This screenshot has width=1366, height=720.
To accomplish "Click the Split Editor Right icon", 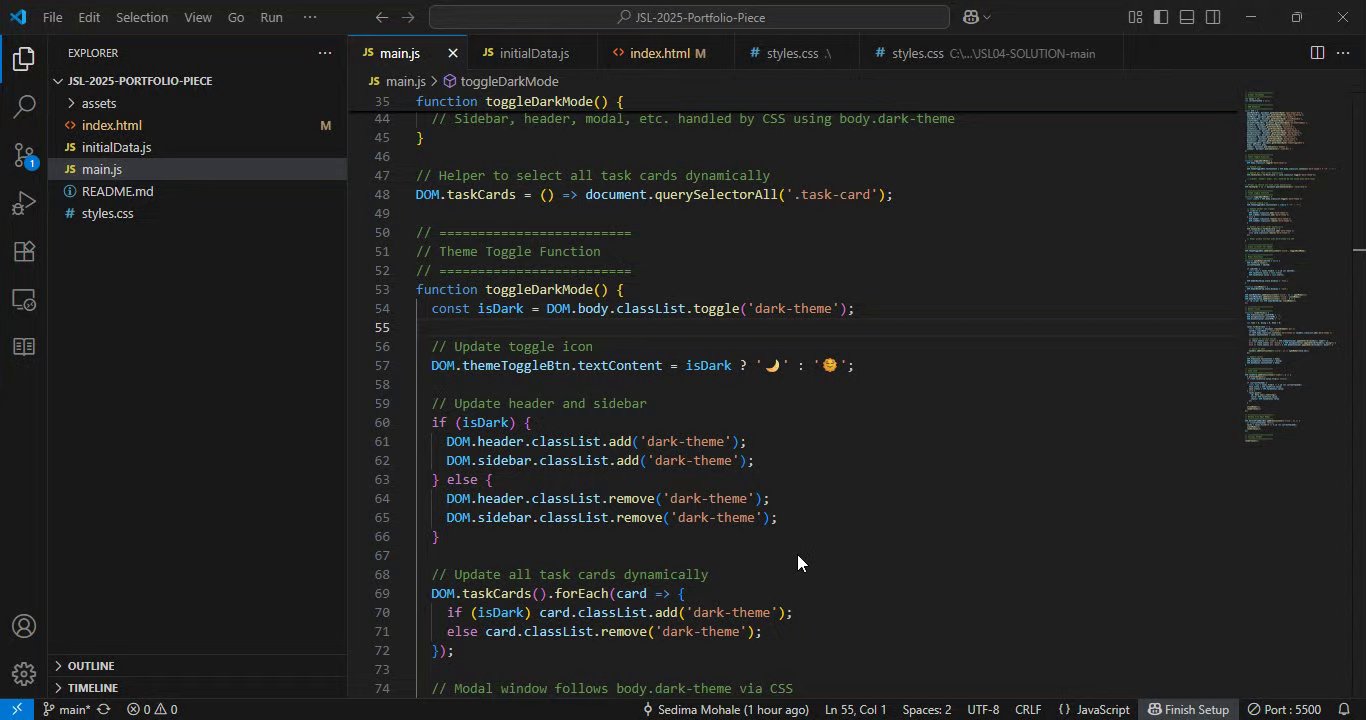I will [x=1317, y=53].
